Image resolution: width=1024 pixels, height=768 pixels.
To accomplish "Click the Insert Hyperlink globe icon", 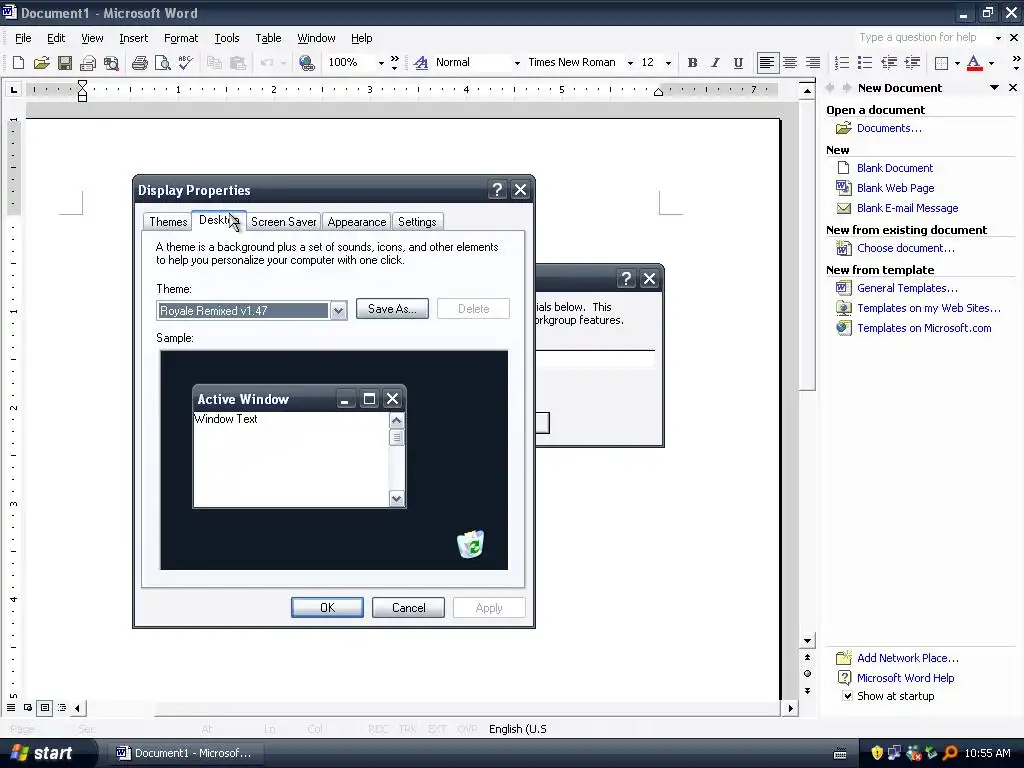I will tap(306, 63).
